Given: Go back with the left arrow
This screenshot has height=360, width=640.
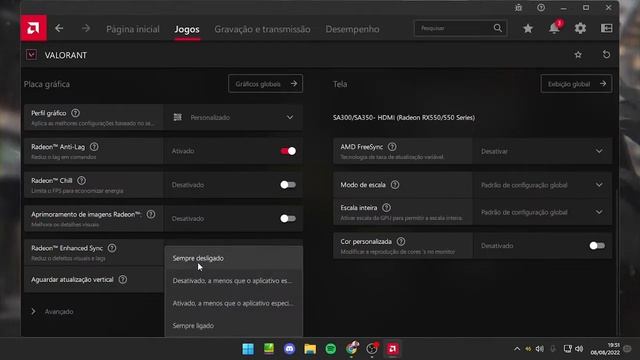Looking at the screenshot, I should click(59, 28).
